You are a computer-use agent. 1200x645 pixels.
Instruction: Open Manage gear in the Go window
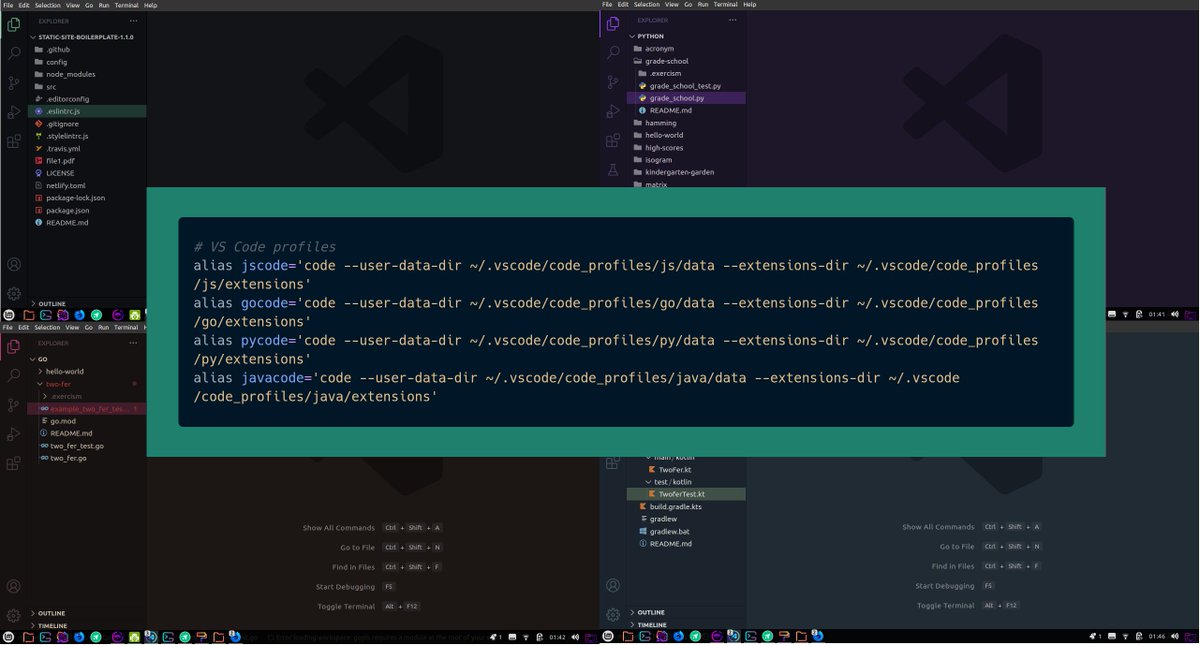coord(14,616)
